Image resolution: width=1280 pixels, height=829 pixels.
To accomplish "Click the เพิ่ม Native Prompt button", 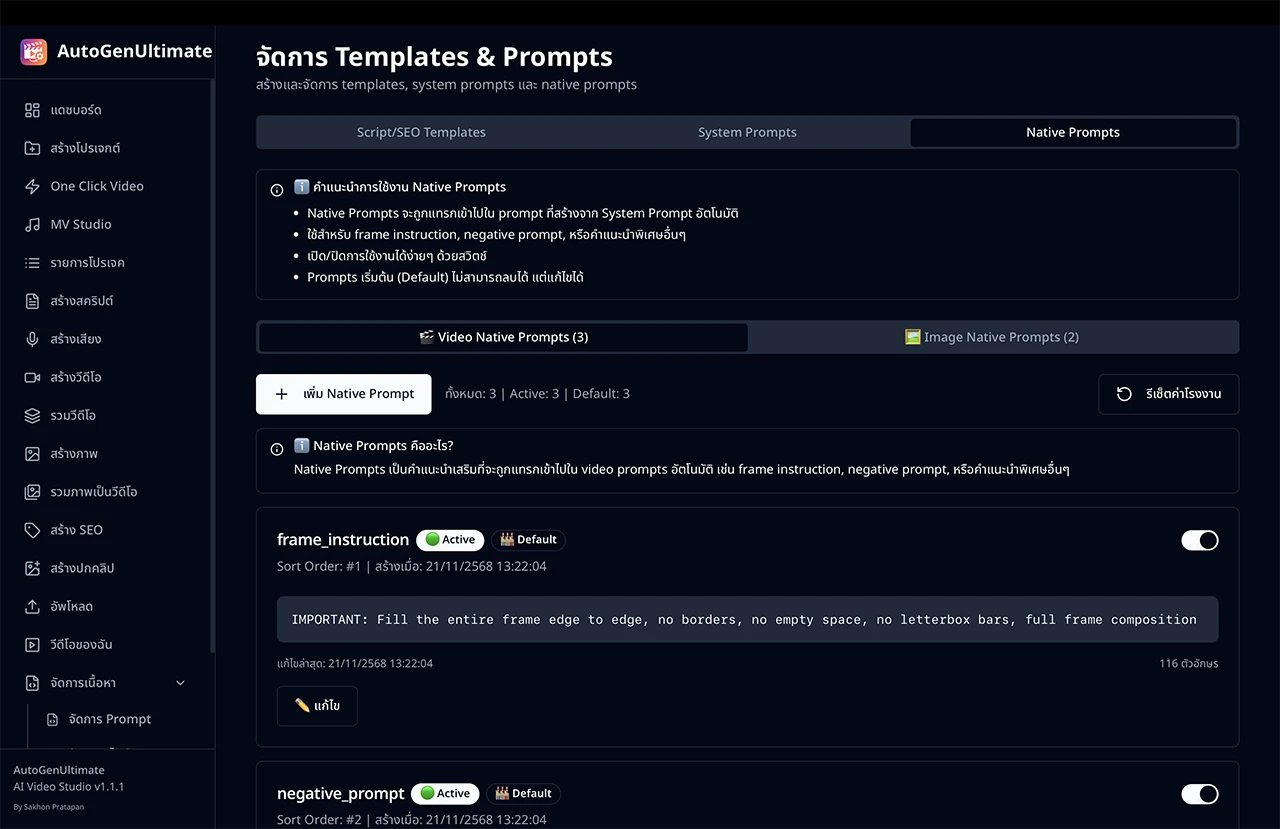I will pyautogui.click(x=344, y=394).
